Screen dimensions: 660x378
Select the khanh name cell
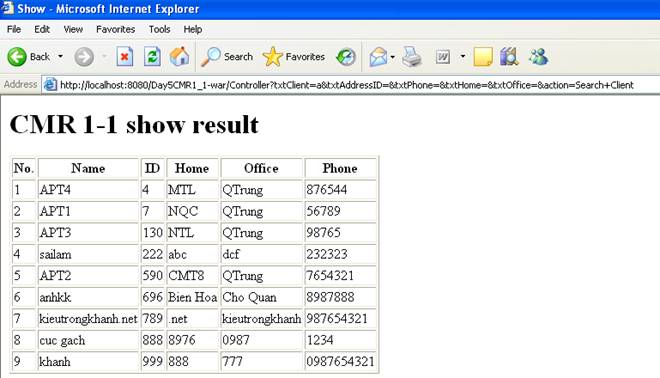pyautogui.click(x=88, y=362)
